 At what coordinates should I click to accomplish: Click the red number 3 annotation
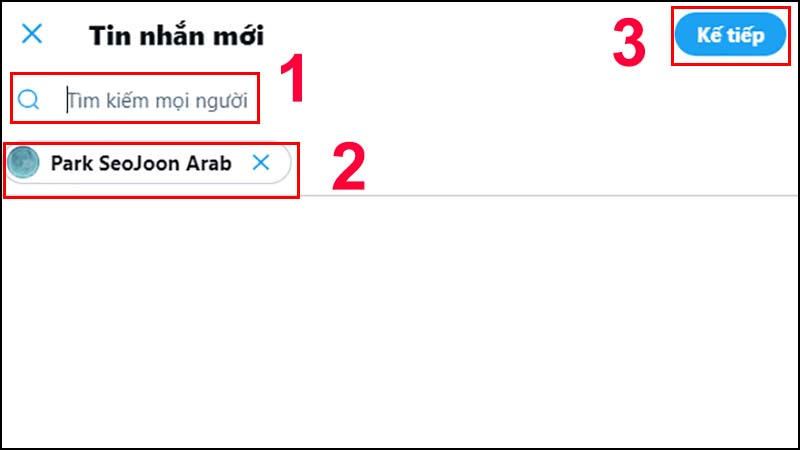click(x=629, y=43)
